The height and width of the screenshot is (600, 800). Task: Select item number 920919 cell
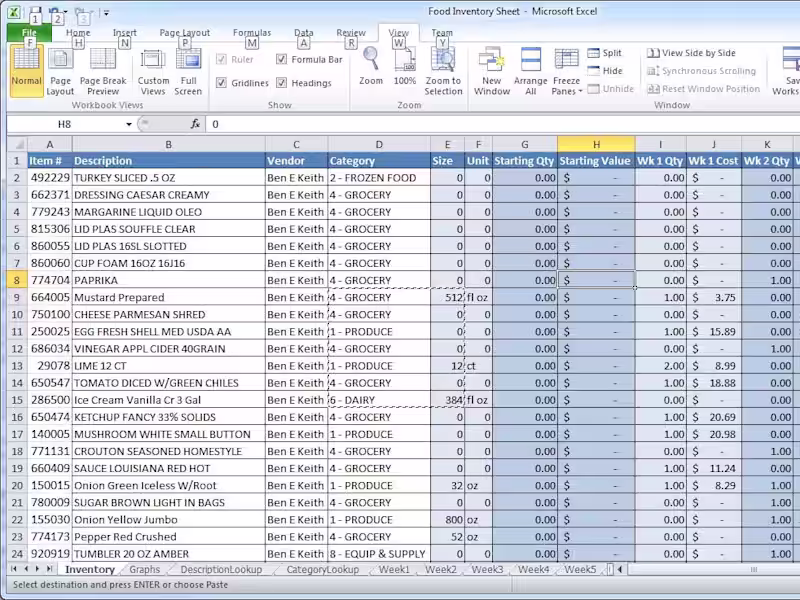[x=50, y=554]
